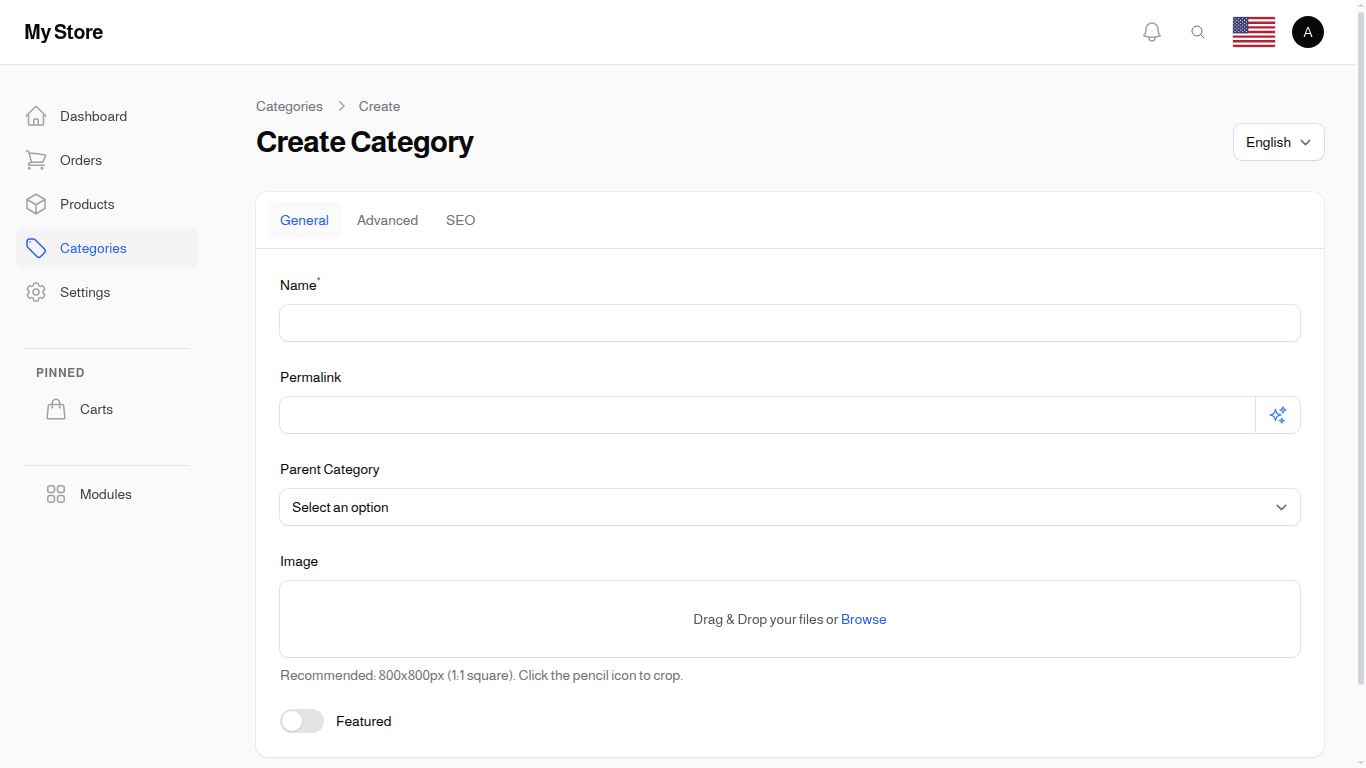The height and width of the screenshot is (768, 1366).
Task: Navigate back via Categories breadcrumb
Action: click(289, 106)
